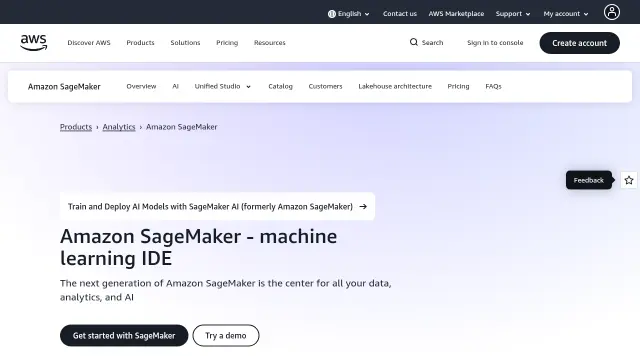This screenshot has width=640, height=360.
Task: Click the star feedback icon
Action: [629, 180]
